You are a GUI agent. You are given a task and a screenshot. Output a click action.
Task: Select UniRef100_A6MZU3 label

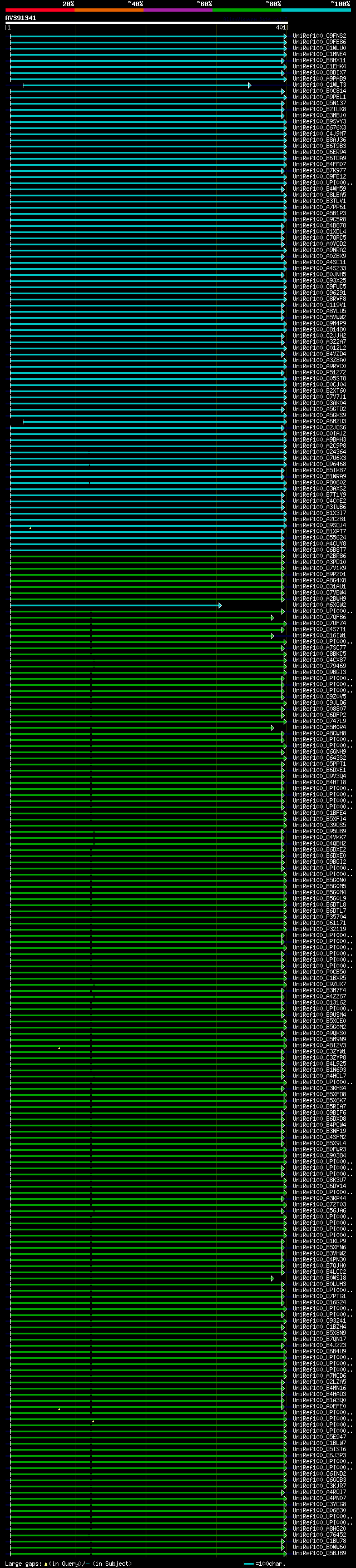319,422
